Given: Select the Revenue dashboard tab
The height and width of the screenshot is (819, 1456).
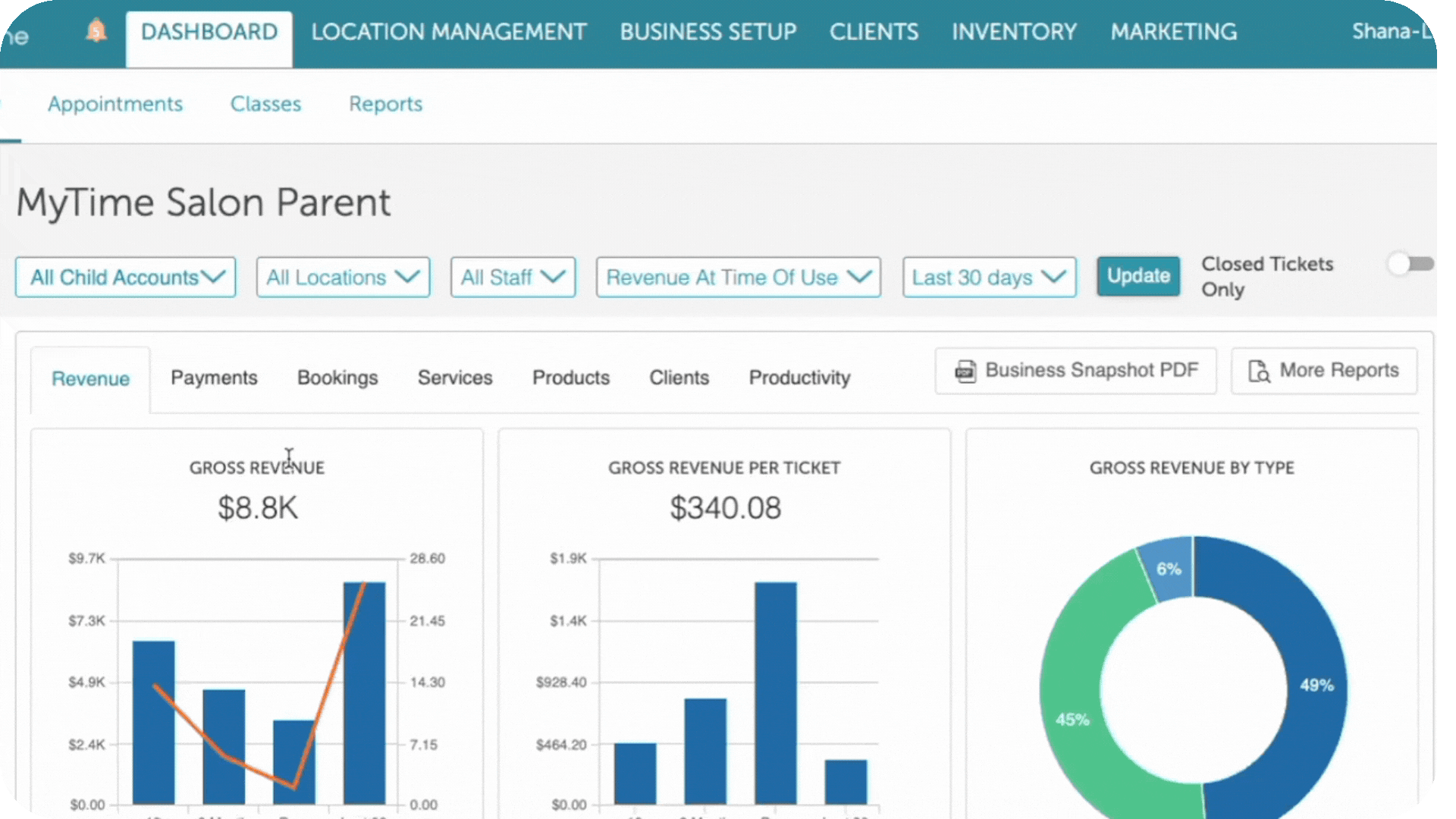Looking at the screenshot, I should [x=90, y=379].
